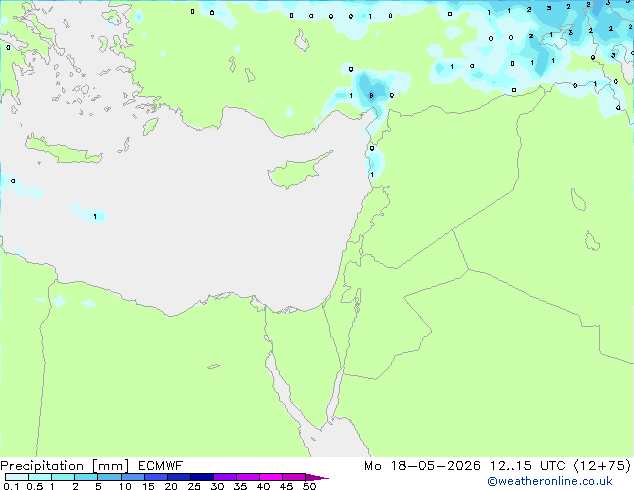Pick legend swatch between 5 and 10
The height and width of the screenshot is (490, 634).
click(109, 477)
